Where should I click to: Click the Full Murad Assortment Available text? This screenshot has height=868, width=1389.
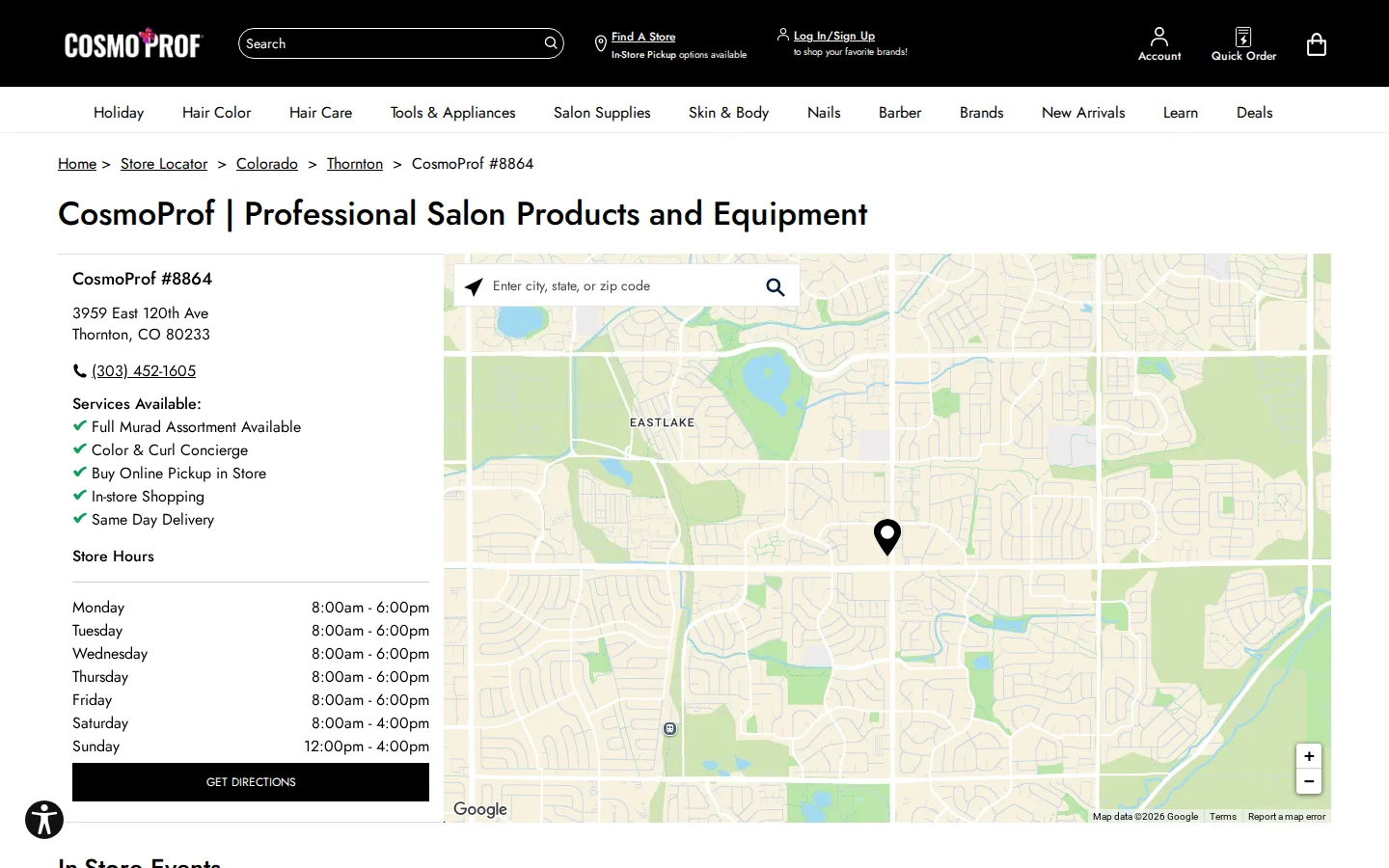(196, 427)
